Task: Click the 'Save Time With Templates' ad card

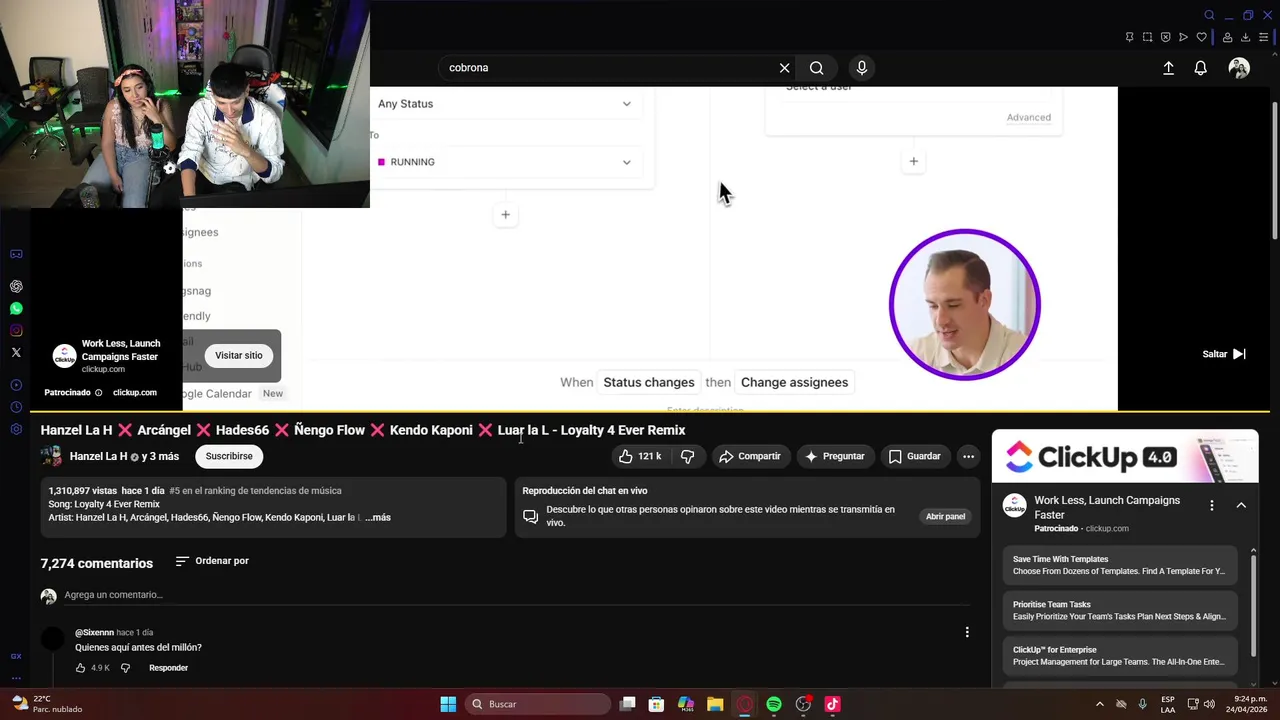Action: pos(1120,566)
